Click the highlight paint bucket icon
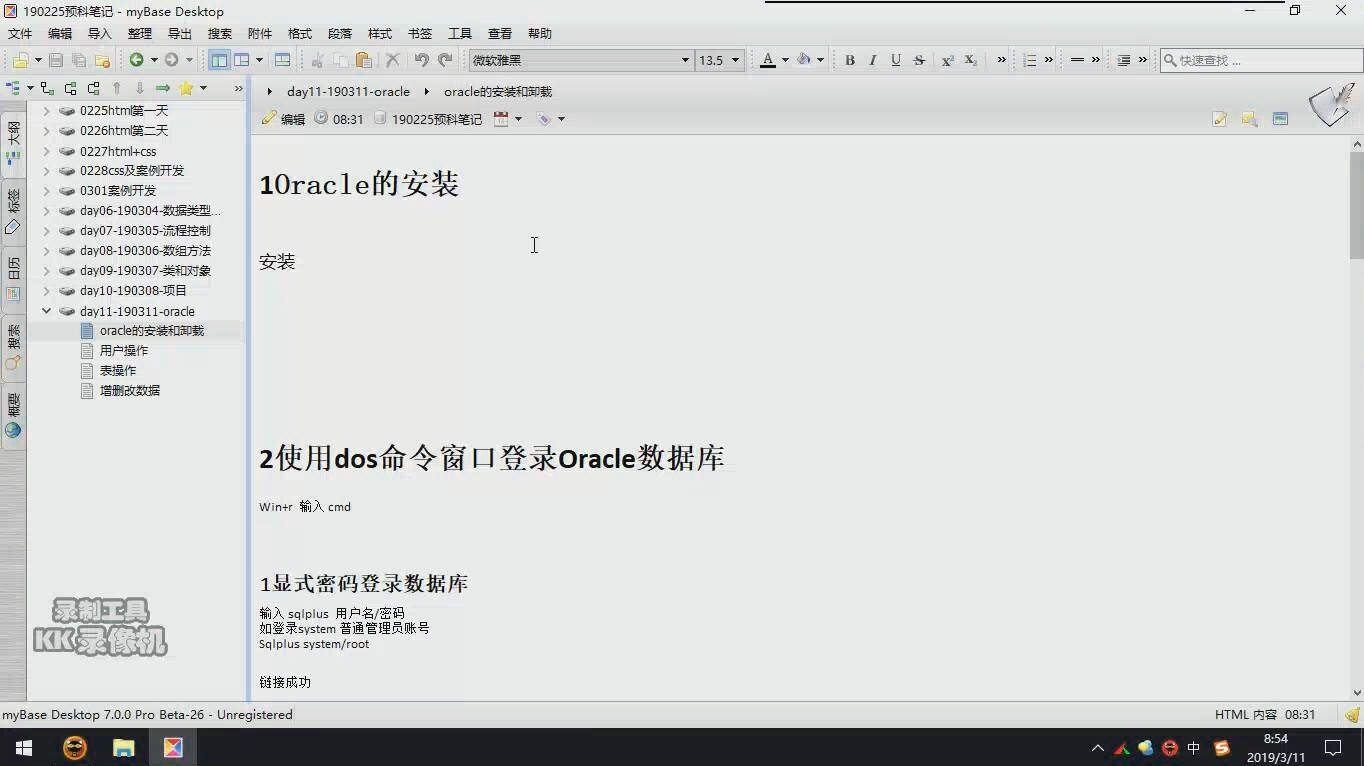The image size is (1364, 766). pyautogui.click(x=804, y=60)
